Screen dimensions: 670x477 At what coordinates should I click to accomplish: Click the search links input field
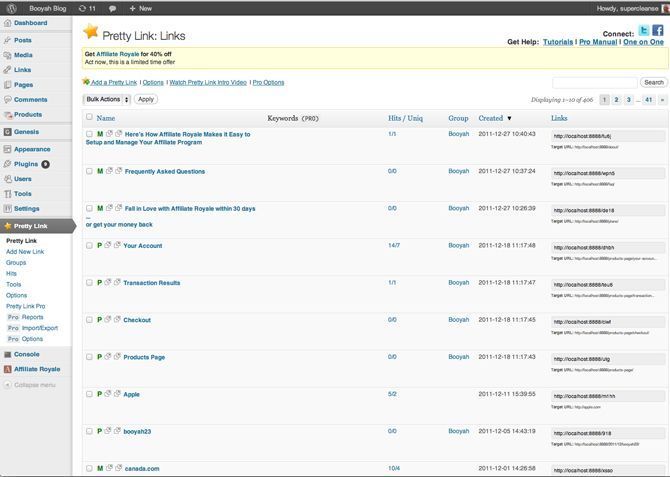[595, 82]
